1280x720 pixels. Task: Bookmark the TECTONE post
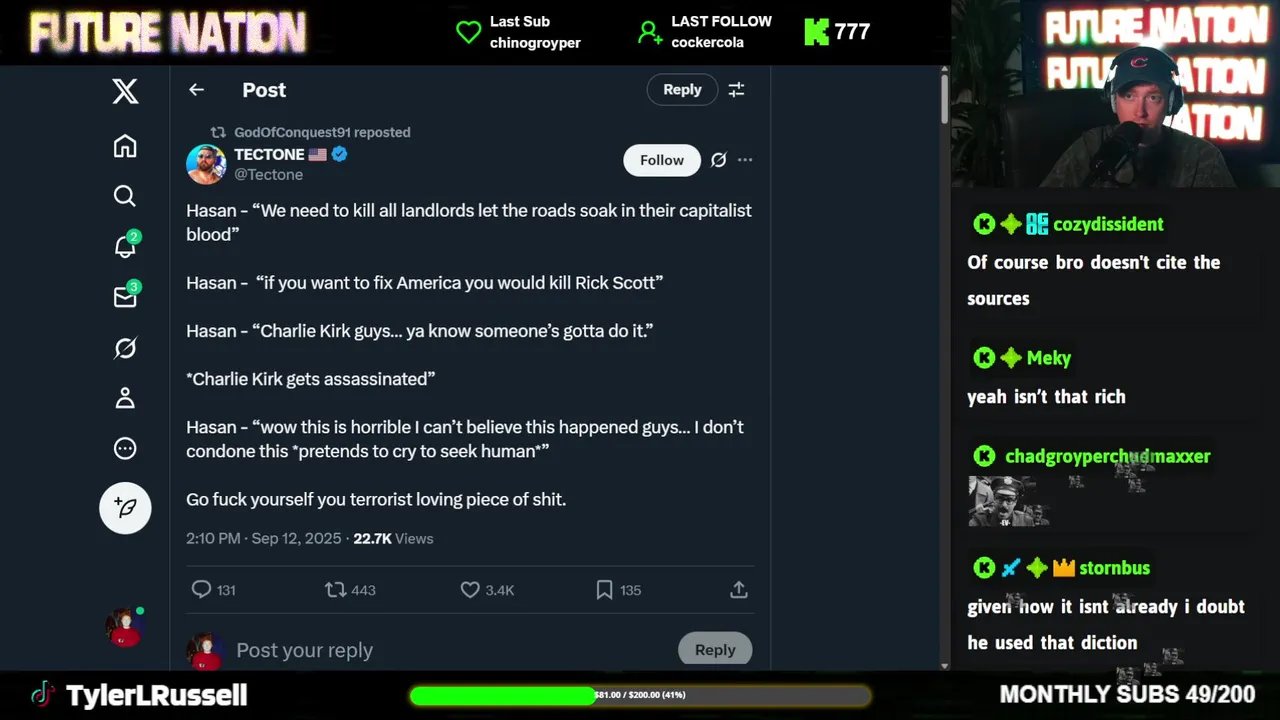(619, 590)
